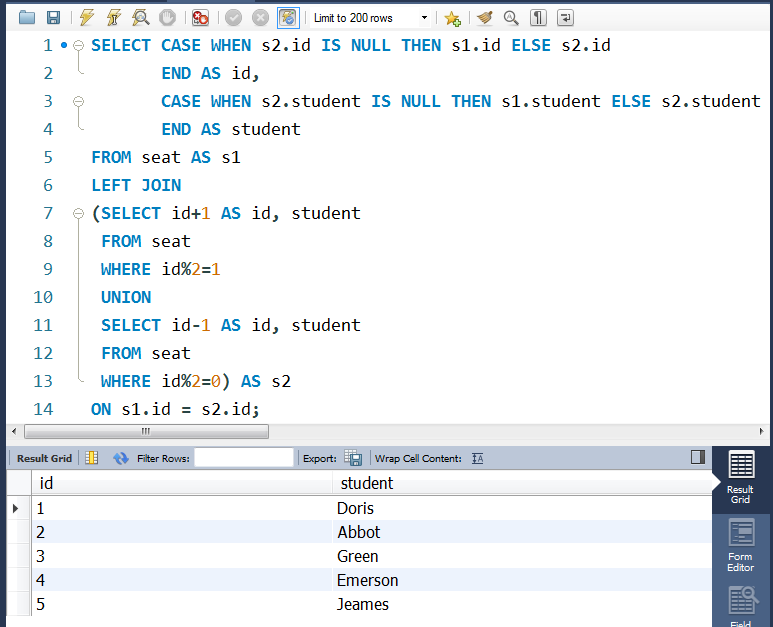The image size is (773, 627).
Task: Execute the SQL query with lightning bolt
Action: pyautogui.click(x=87, y=18)
